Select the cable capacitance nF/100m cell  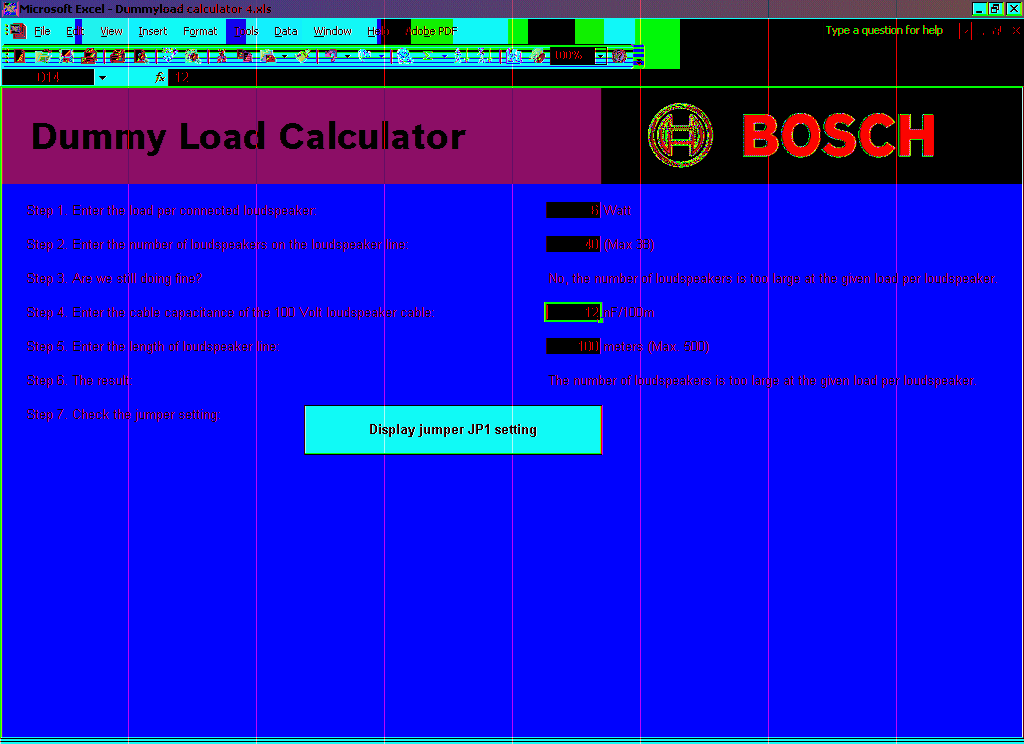tap(573, 312)
